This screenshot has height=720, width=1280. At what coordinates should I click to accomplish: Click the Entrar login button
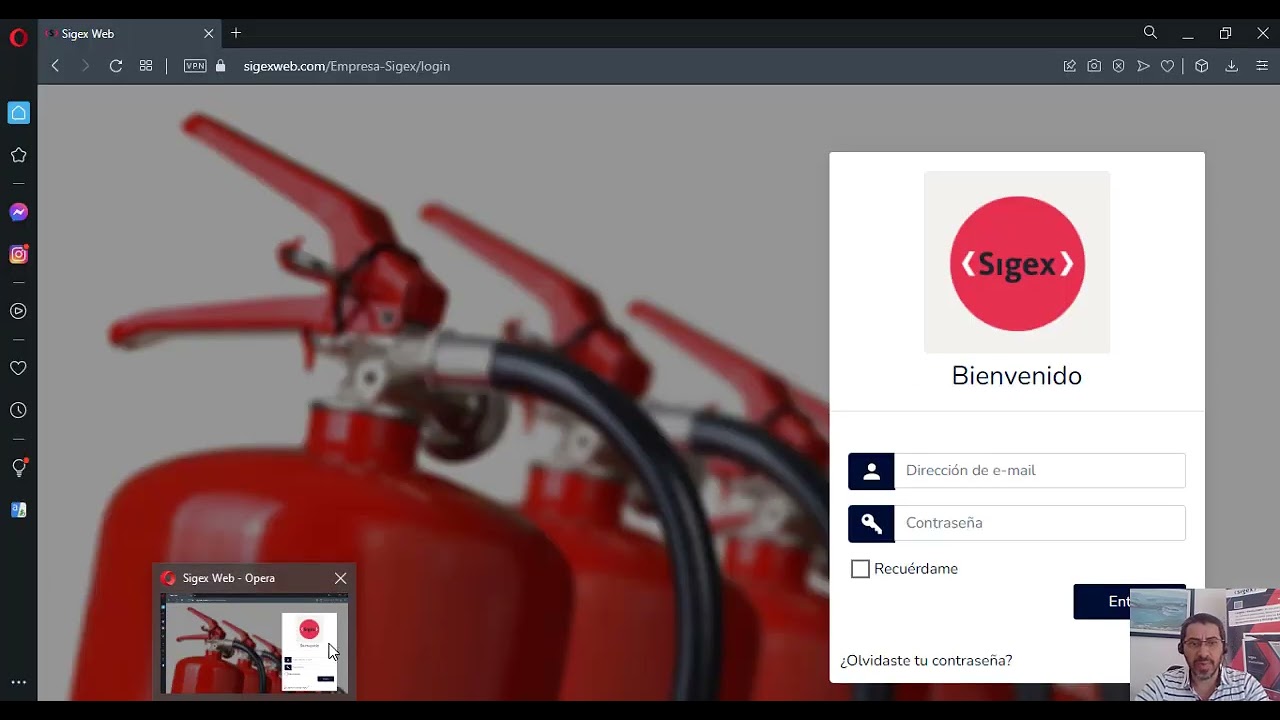tap(1129, 602)
